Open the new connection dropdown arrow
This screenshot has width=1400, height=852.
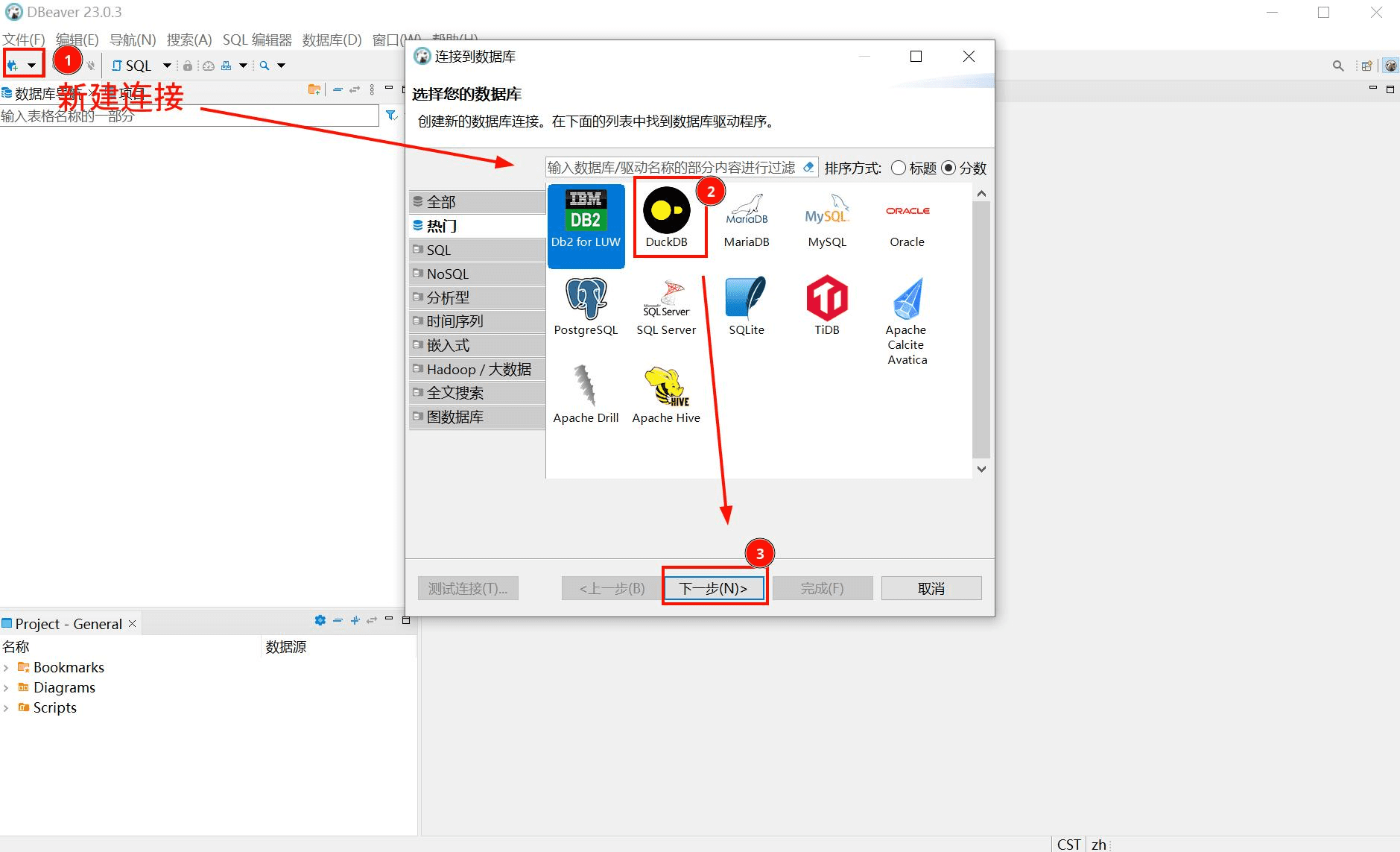pyautogui.click(x=32, y=66)
